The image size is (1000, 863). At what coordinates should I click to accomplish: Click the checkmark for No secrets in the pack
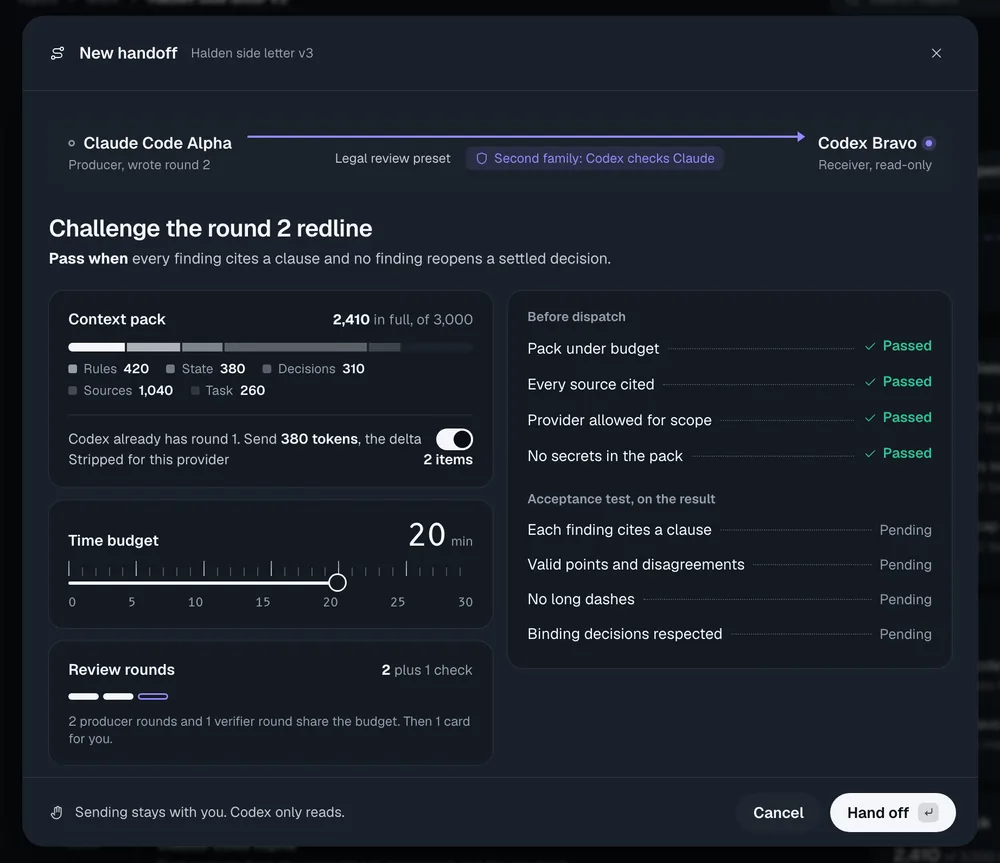coord(870,454)
